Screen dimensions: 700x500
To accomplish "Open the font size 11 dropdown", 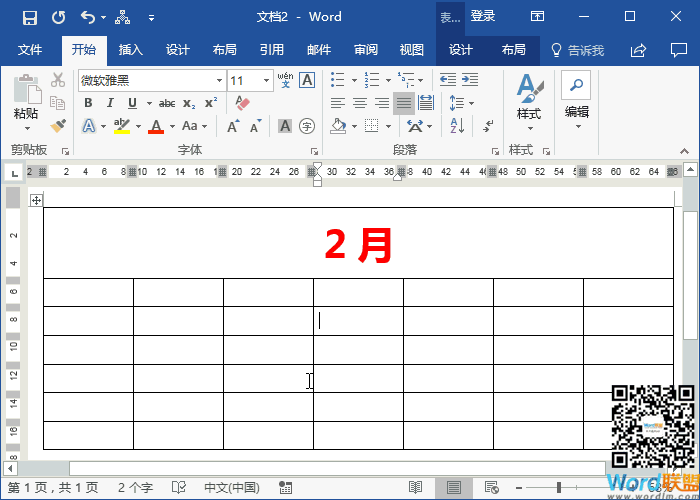I will click(267, 81).
